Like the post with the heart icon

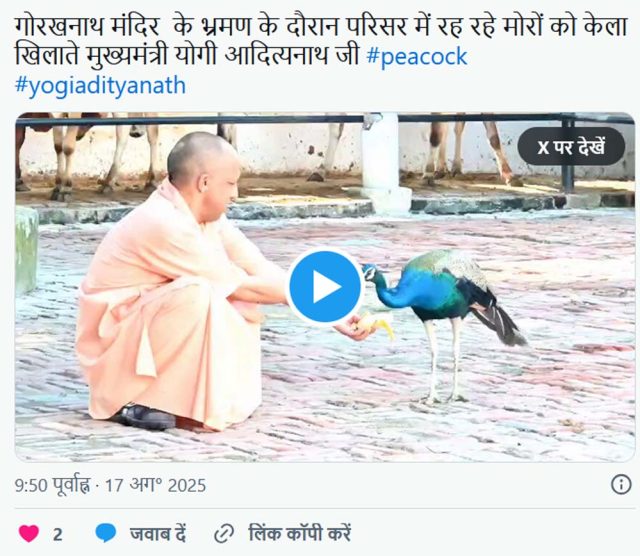(29, 534)
